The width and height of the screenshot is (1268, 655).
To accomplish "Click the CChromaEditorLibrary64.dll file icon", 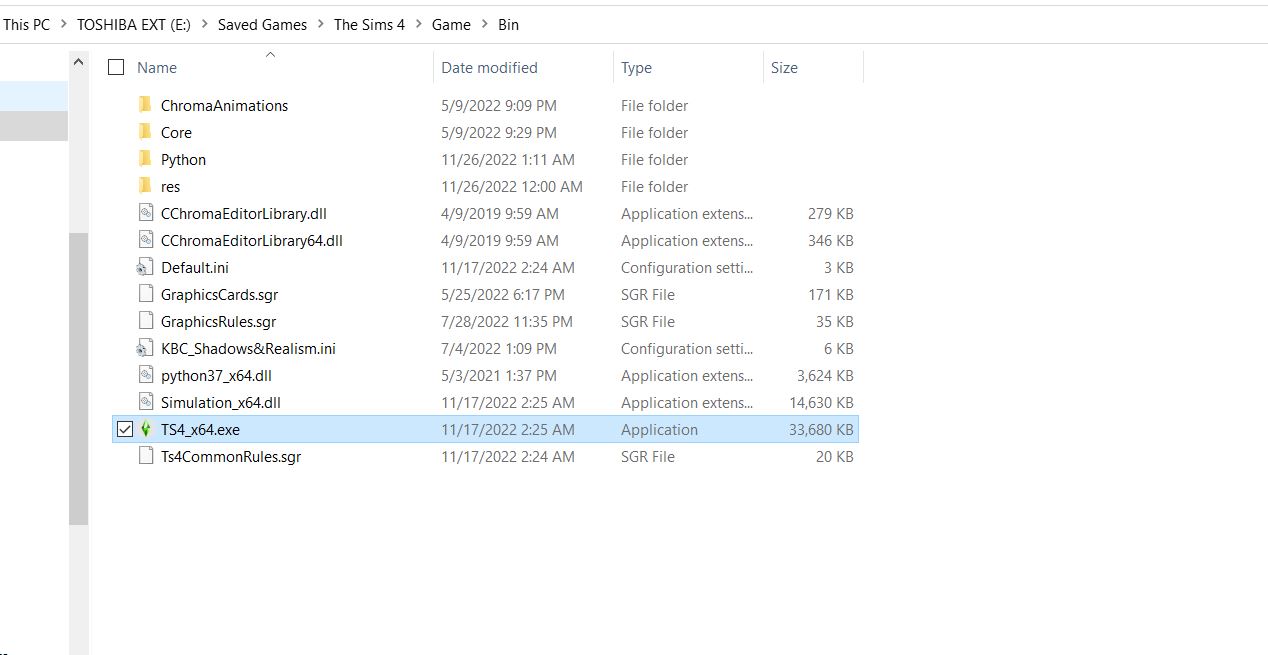I will [x=145, y=240].
